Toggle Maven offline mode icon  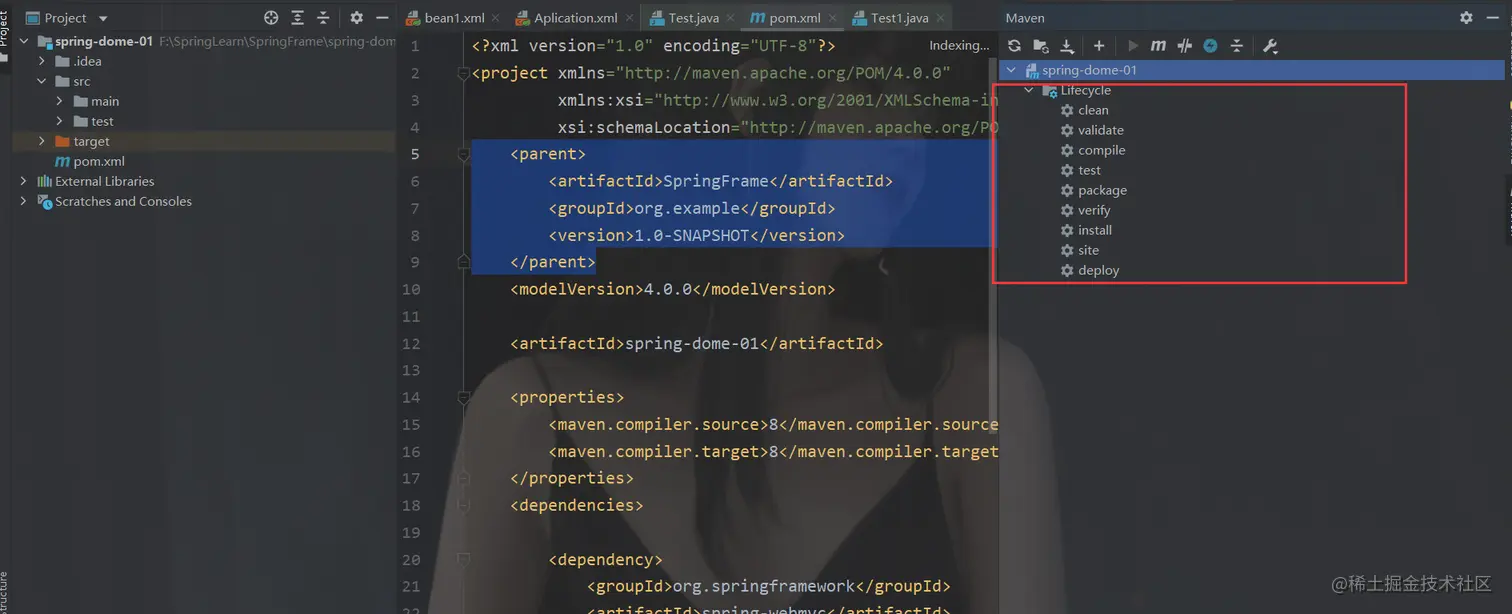point(1210,46)
